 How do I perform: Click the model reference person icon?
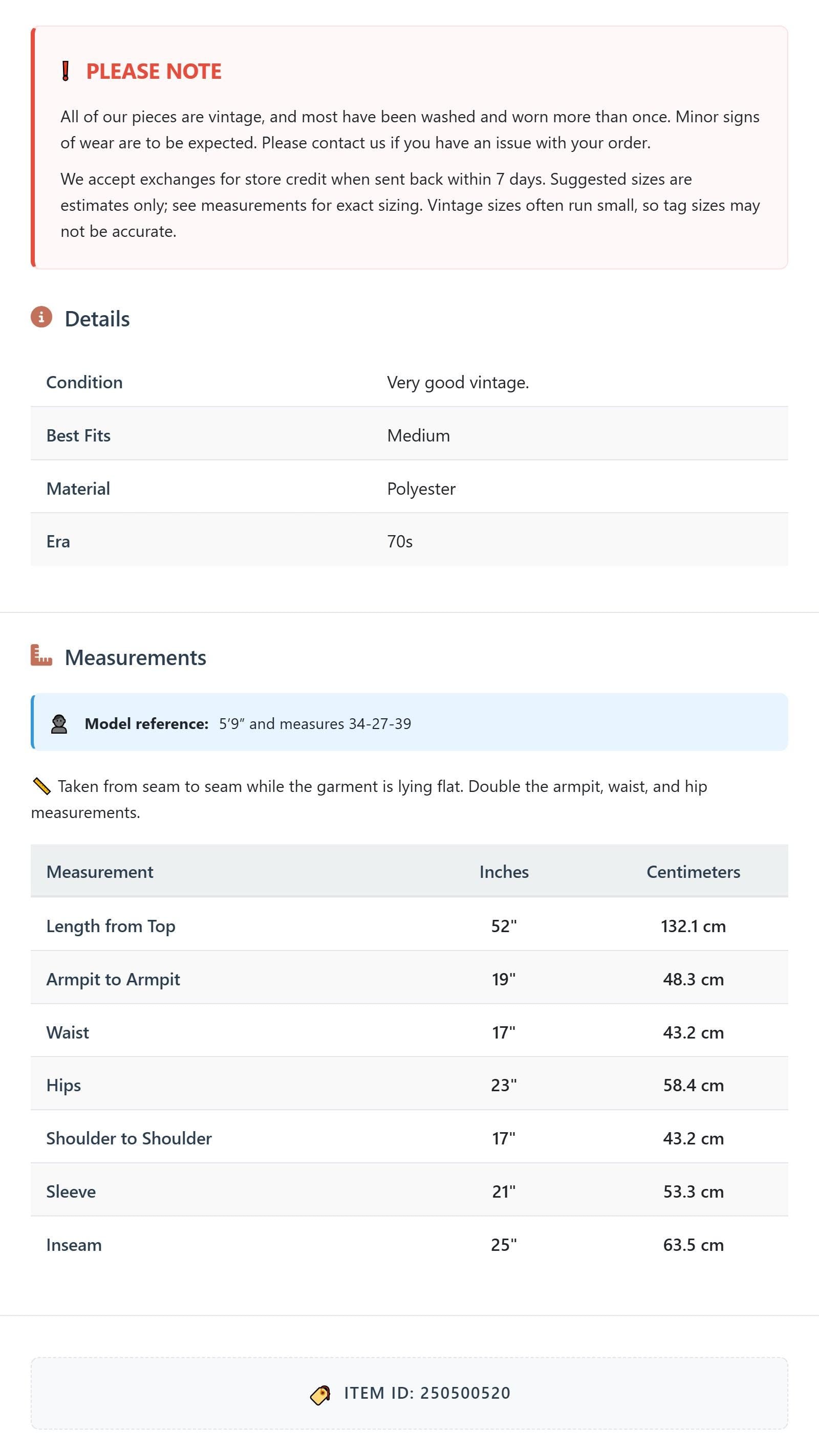[59, 724]
